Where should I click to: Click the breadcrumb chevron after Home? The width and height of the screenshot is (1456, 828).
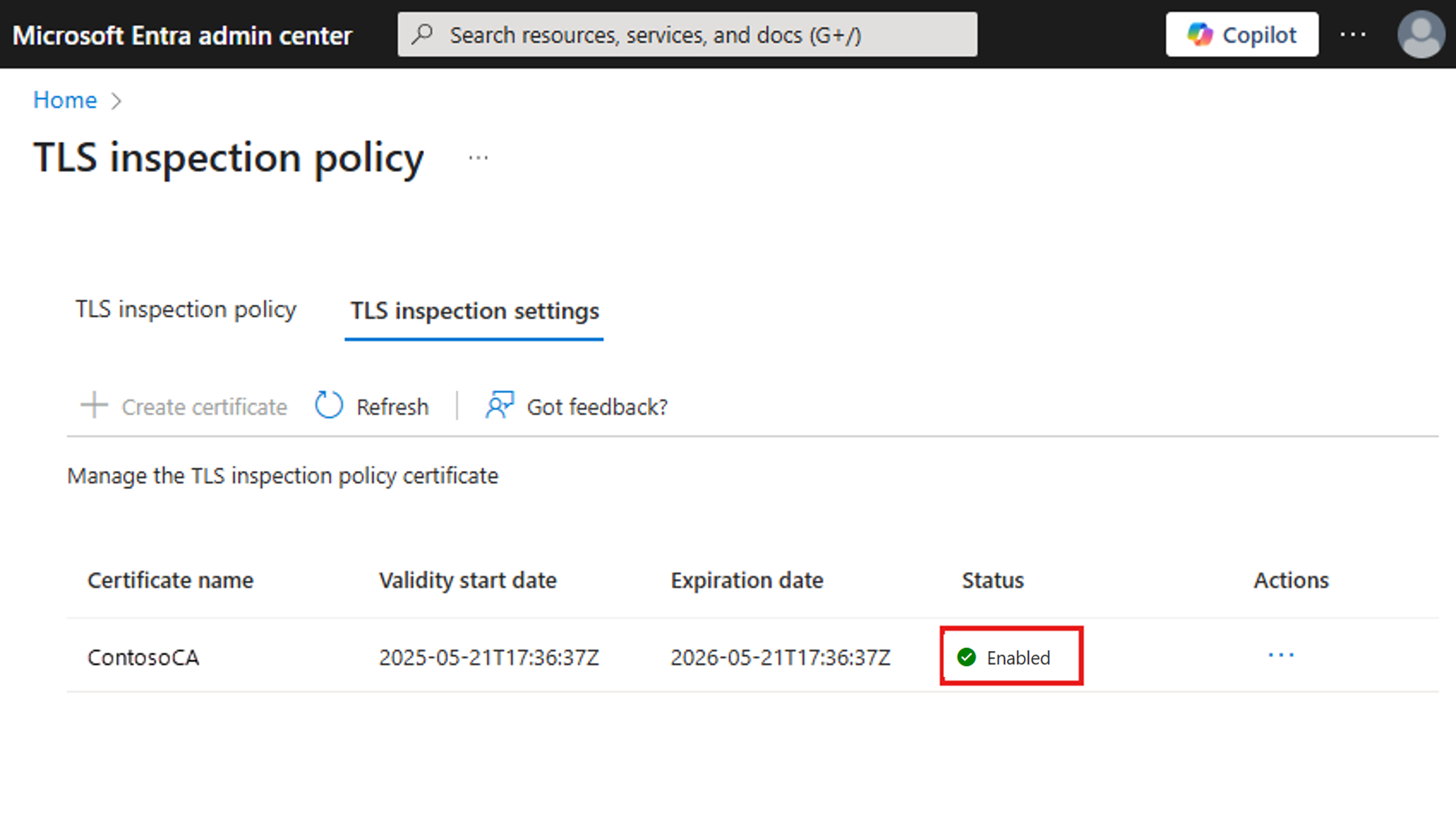117,101
